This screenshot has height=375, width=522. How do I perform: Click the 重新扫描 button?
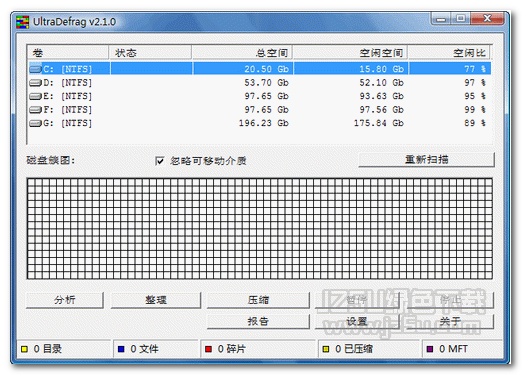tap(426, 160)
